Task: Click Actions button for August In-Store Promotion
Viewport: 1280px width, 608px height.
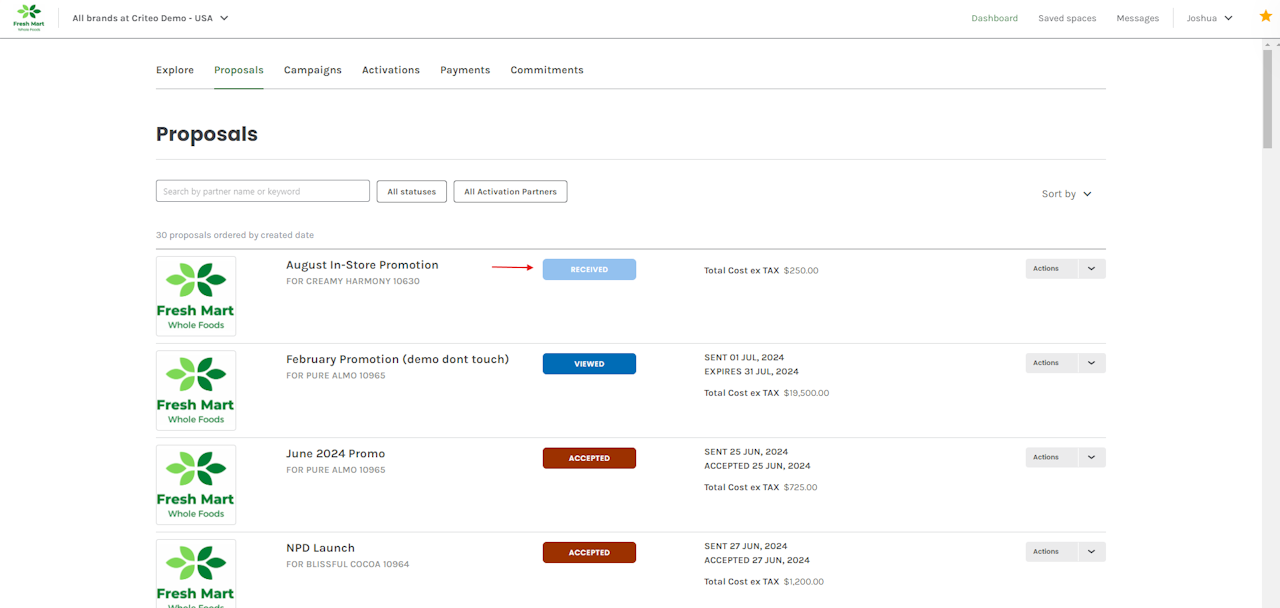Action: (1051, 268)
